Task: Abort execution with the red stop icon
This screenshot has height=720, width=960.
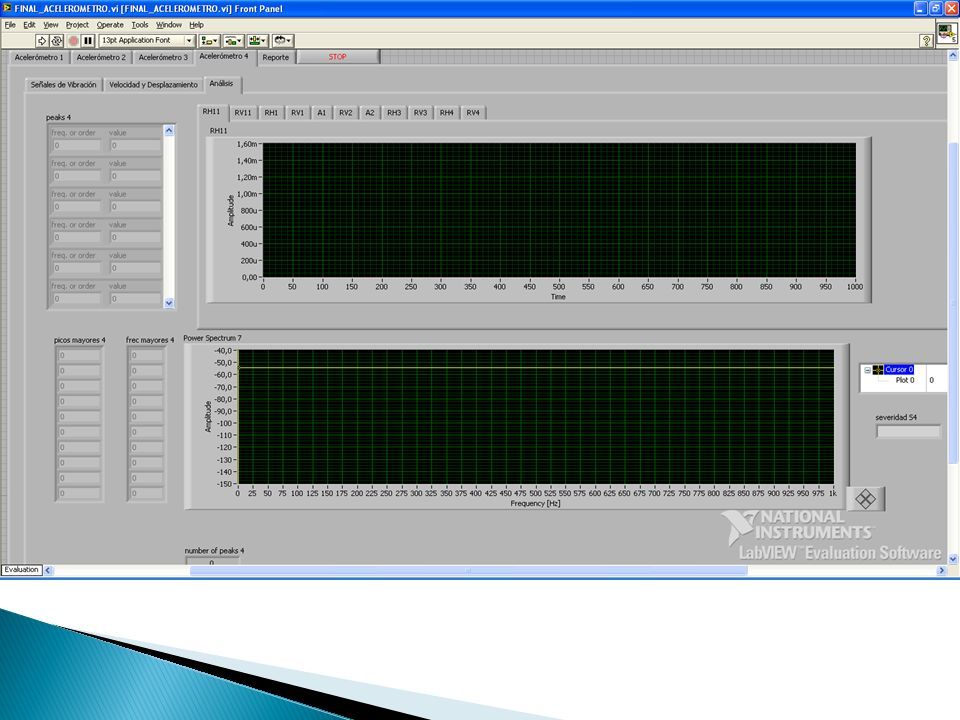Action: [x=73, y=41]
